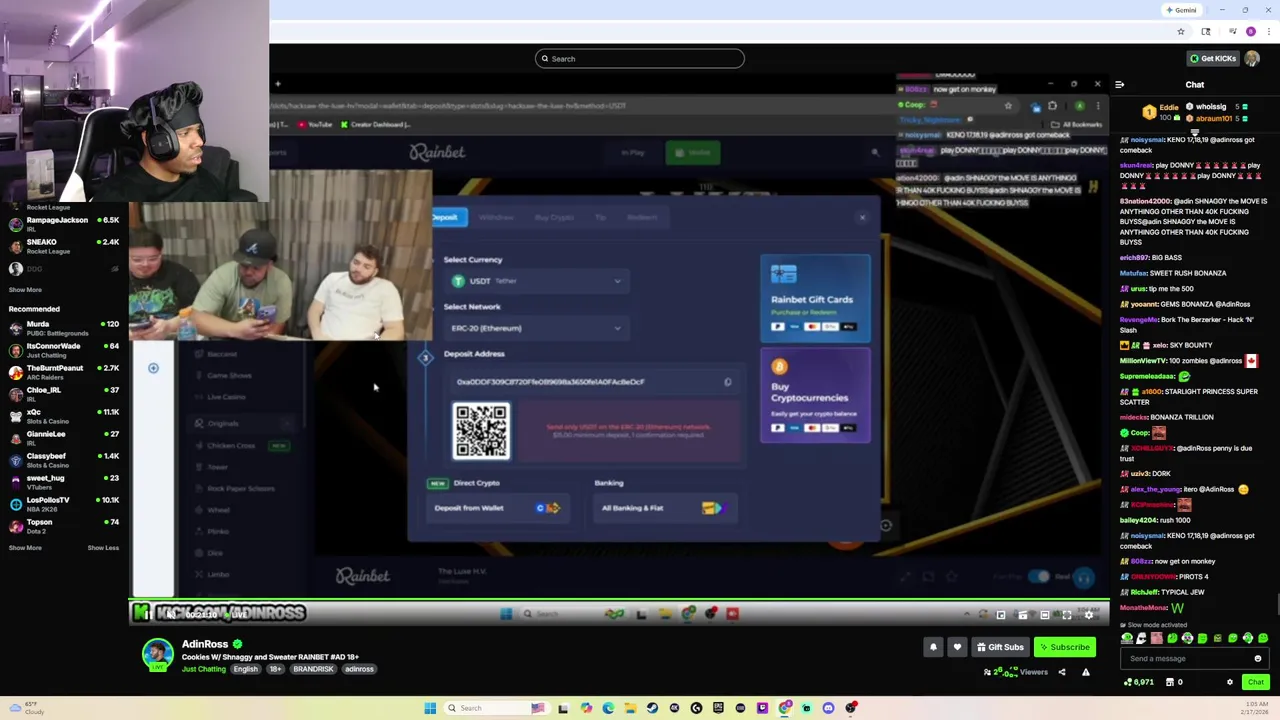Select the adinross tag
Image resolution: width=1280 pixels, height=720 pixels.
coord(359,669)
